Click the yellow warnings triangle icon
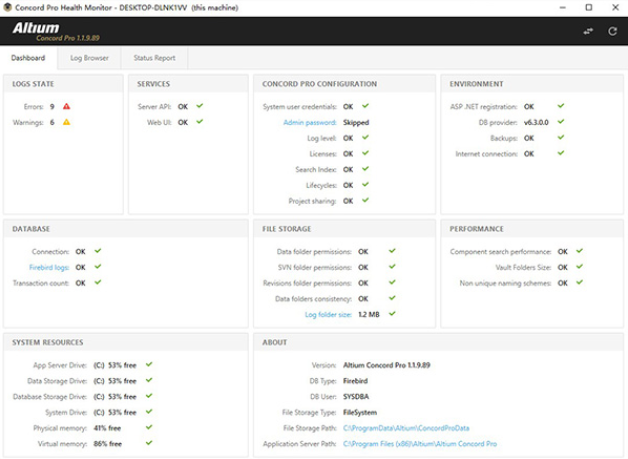 [x=67, y=122]
